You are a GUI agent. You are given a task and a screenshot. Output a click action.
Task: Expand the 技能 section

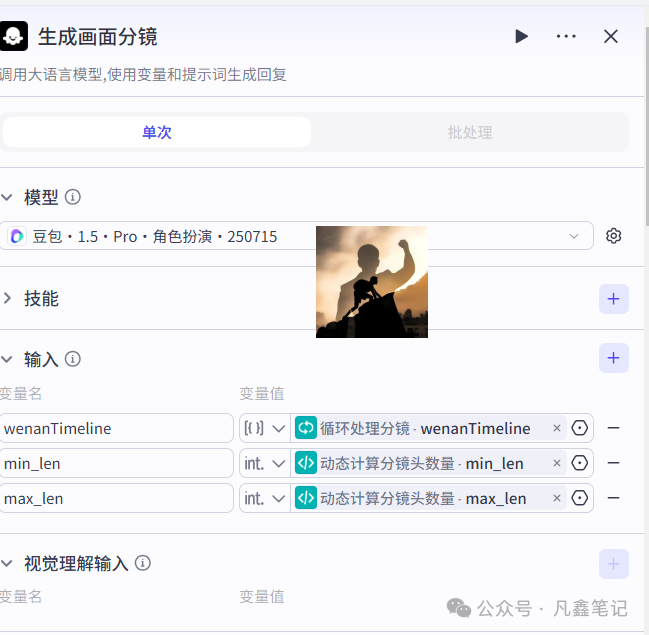(7, 298)
